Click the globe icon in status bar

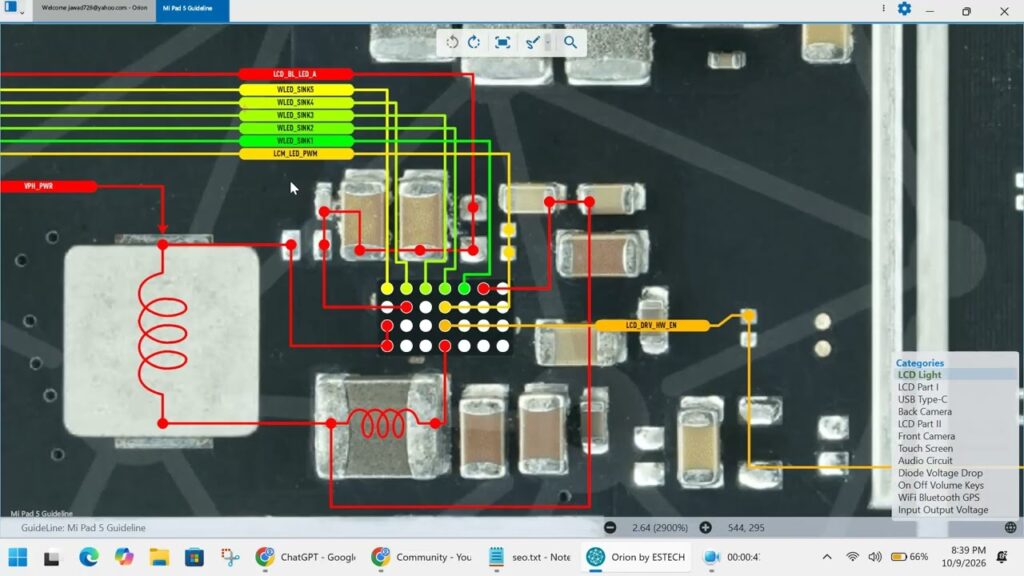(1010, 528)
